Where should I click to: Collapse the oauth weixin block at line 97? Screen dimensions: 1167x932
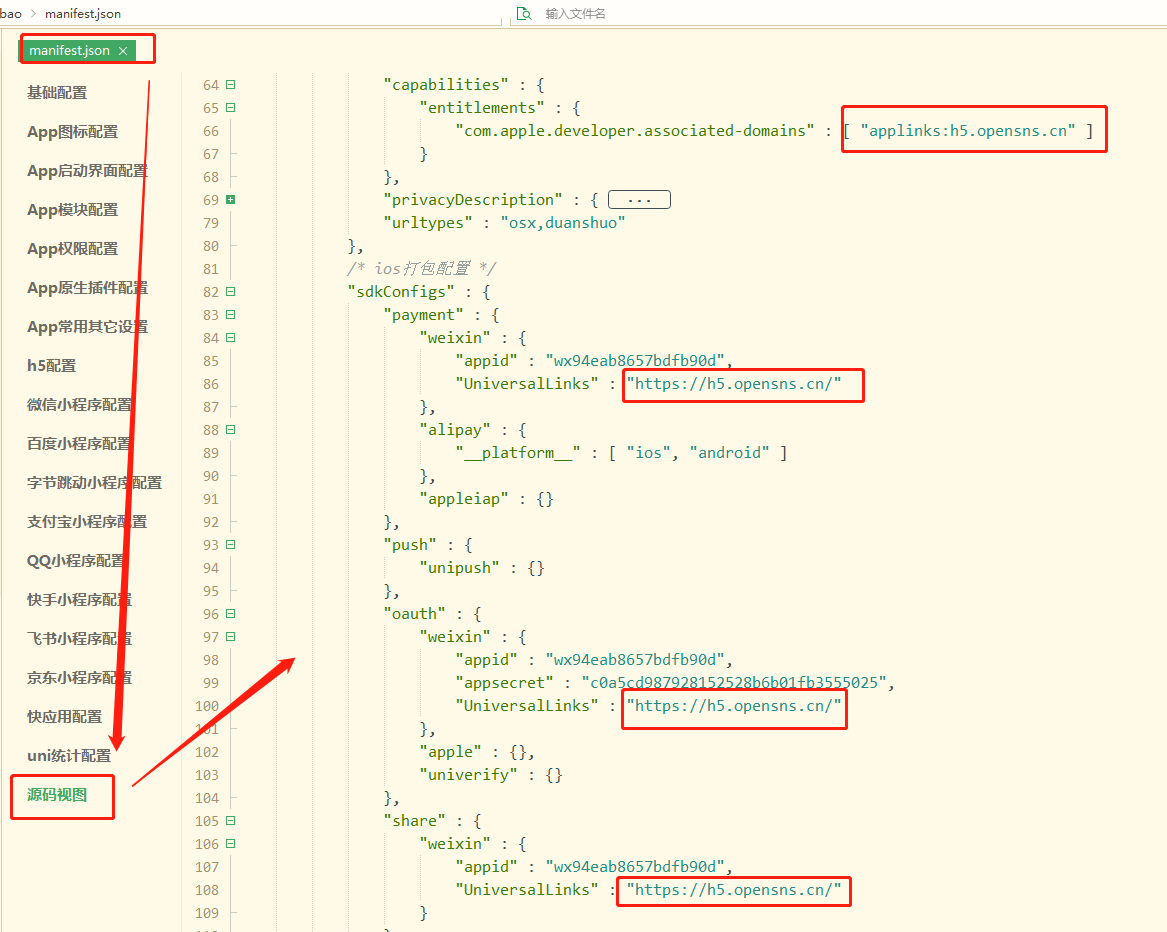tap(231, 636)
